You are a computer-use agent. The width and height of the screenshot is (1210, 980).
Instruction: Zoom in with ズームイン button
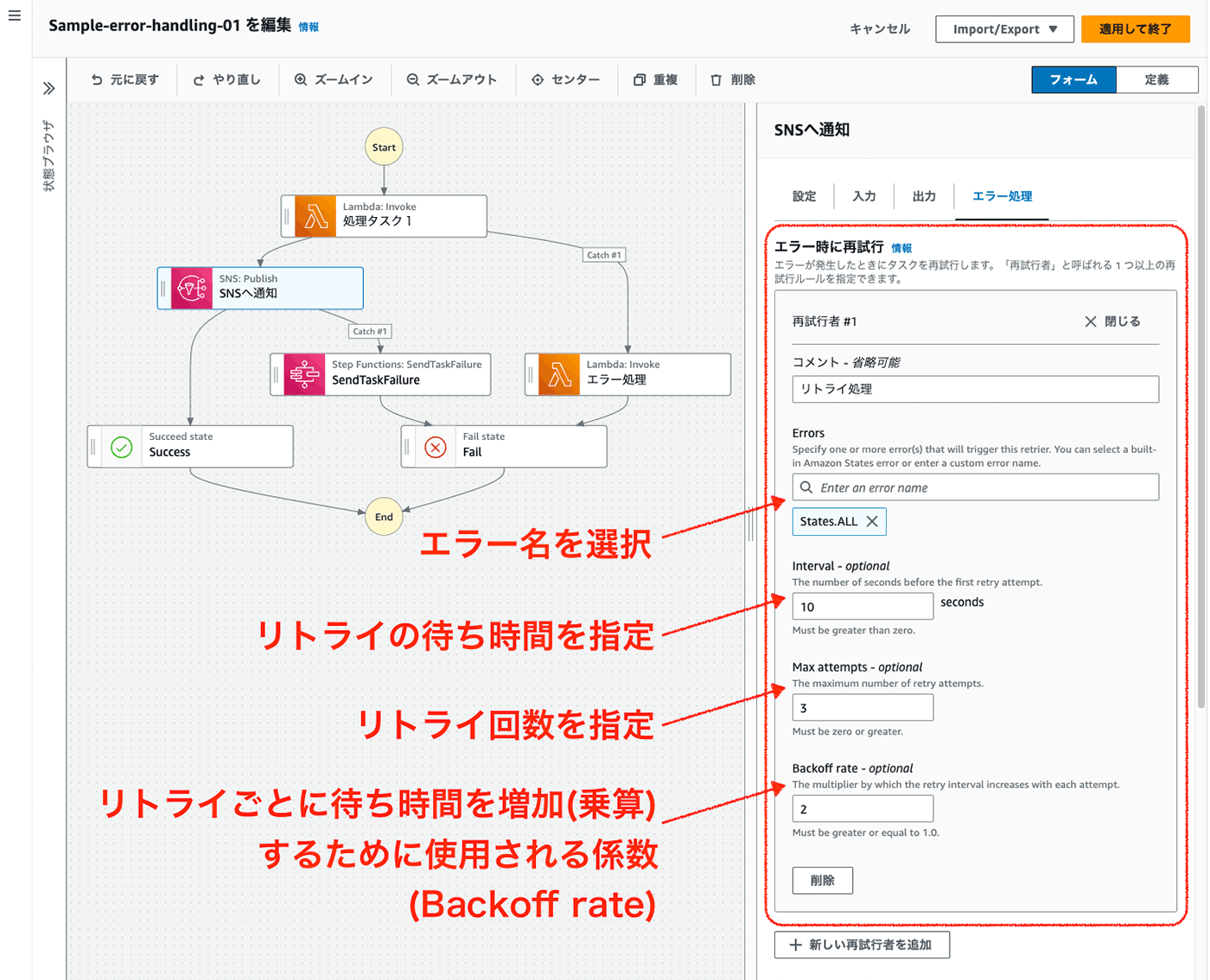click(334, 80)
